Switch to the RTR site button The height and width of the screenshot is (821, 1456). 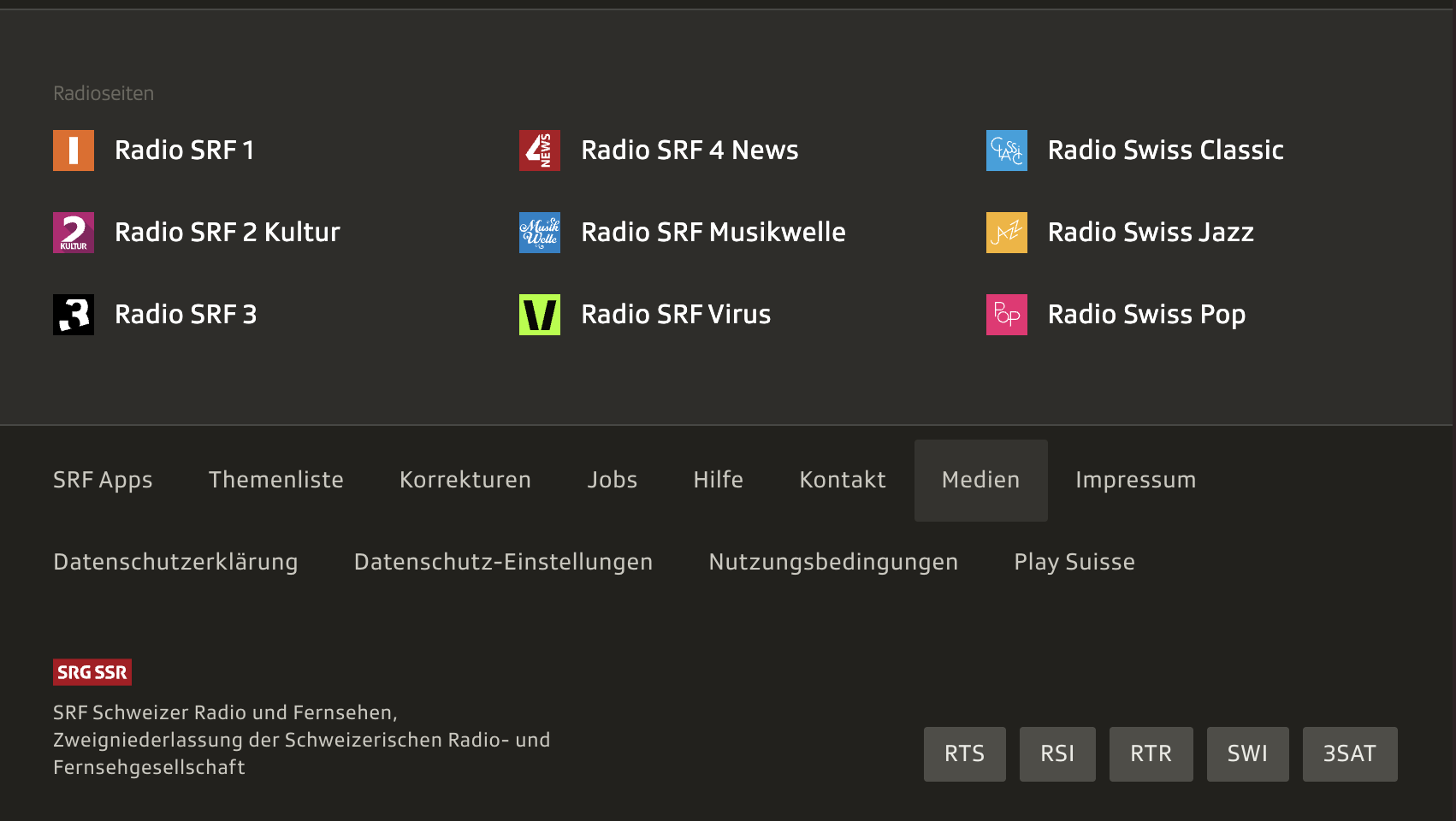click(1151, 754)
